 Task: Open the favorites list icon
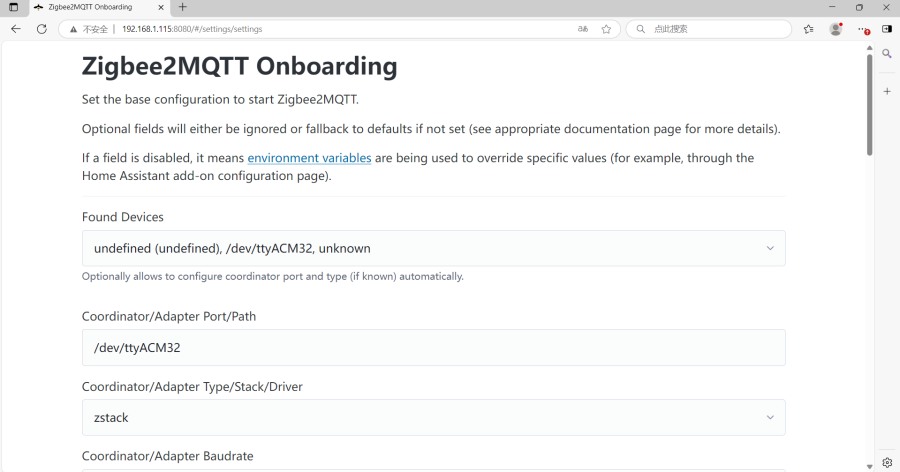point(809,29)
